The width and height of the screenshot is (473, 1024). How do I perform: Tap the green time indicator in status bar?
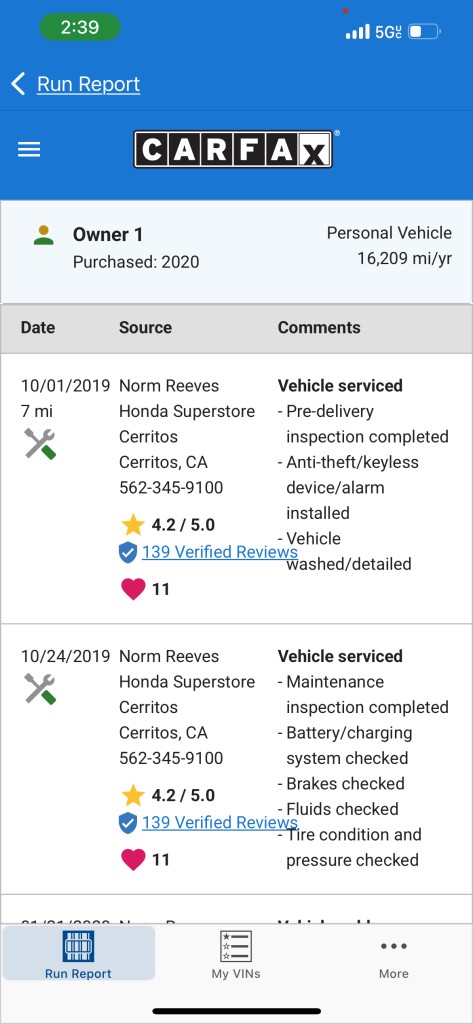(80, 27)
